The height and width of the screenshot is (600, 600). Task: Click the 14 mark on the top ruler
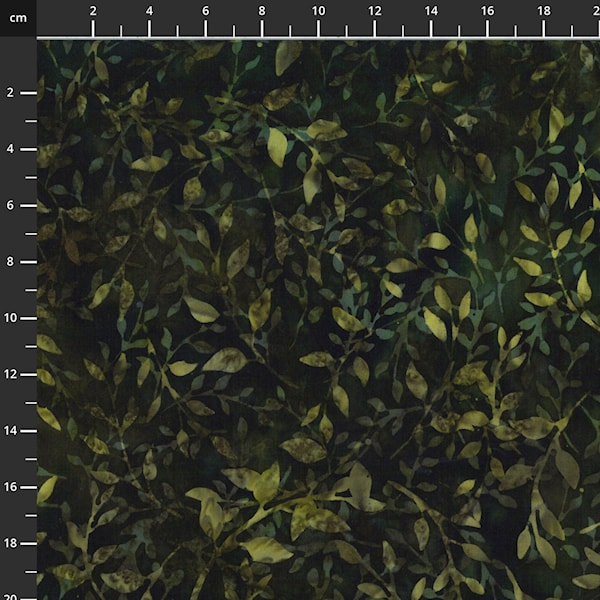point(430,10)
